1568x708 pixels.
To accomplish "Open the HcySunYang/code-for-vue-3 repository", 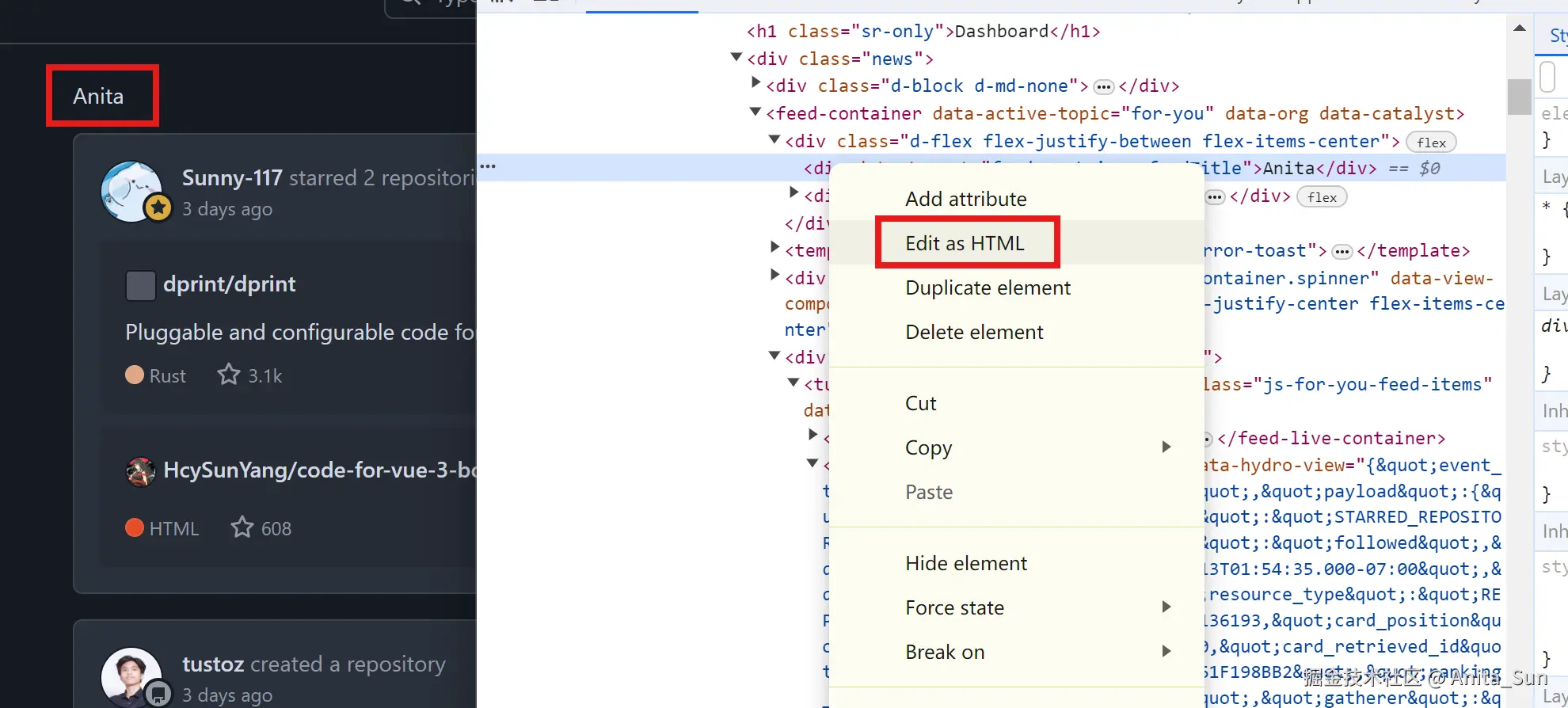I will click(318, 470).
